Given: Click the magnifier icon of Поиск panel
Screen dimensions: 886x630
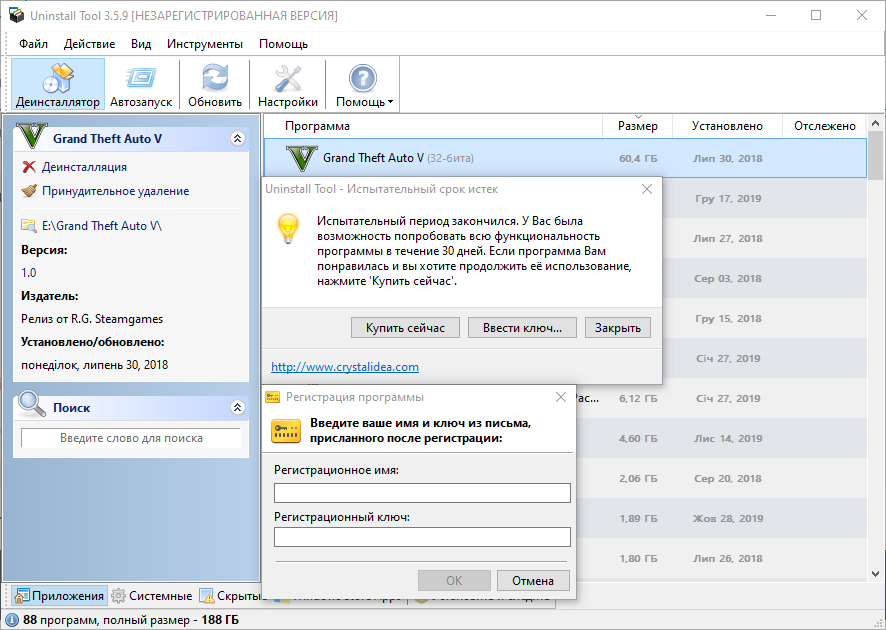Looking at the screenshot, I should coord(32,404).
